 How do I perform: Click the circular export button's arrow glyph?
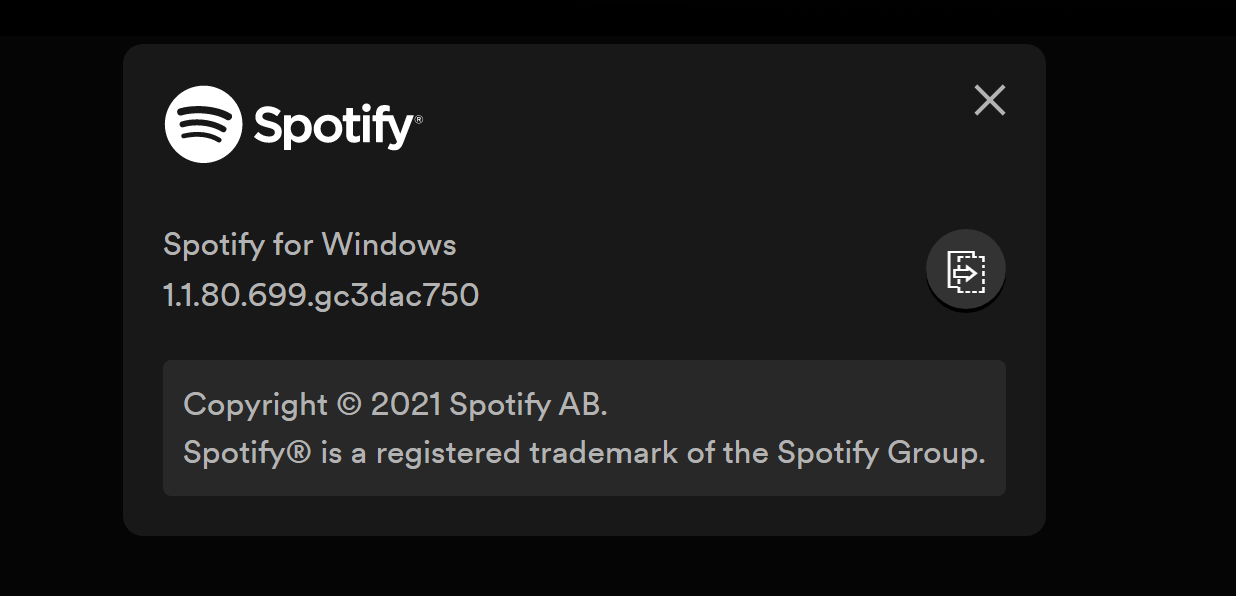(x=968, y=270)
